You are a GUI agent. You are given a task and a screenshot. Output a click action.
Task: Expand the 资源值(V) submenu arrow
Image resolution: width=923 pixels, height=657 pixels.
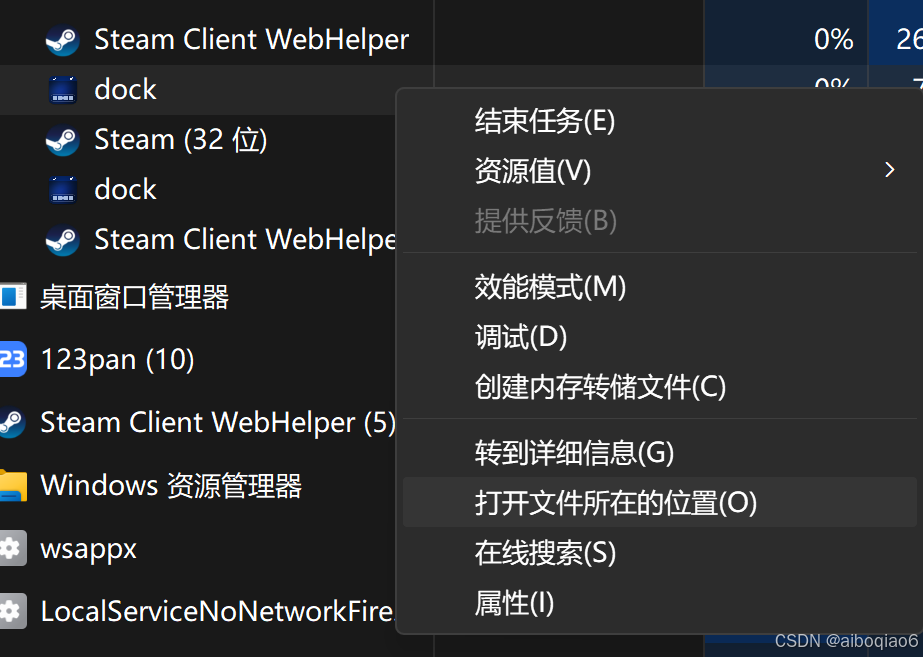[889, 170]
